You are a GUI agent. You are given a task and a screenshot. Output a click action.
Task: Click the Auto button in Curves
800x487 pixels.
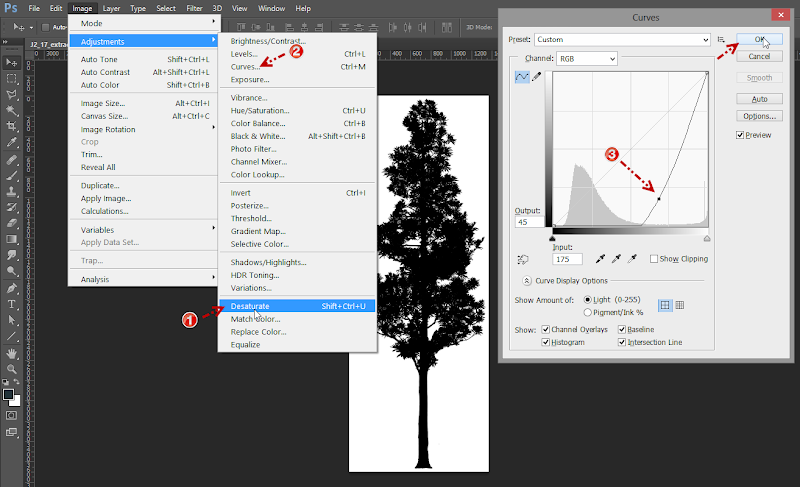tap(759, 99)
